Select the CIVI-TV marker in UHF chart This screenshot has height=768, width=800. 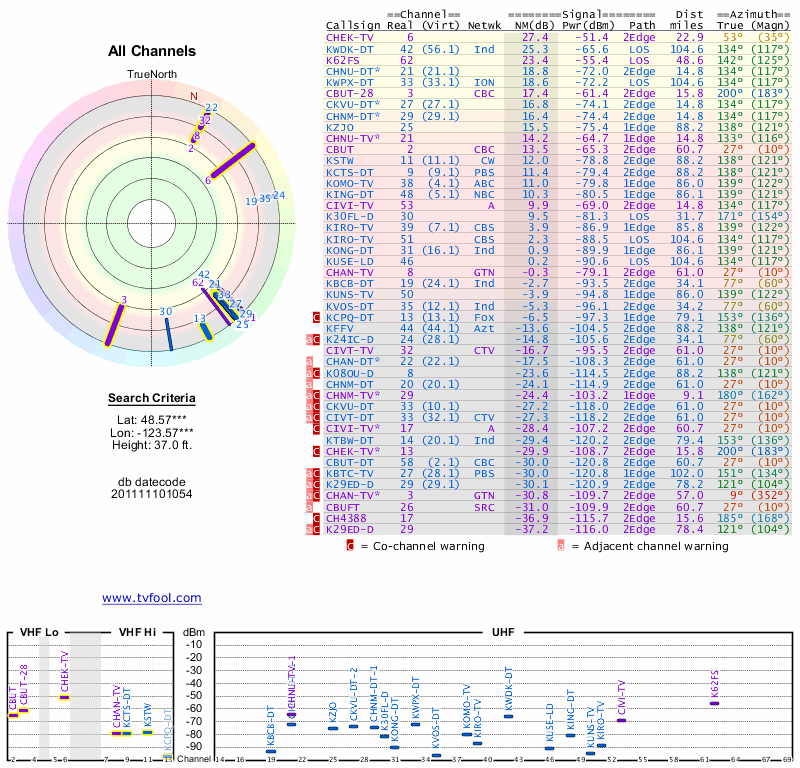pyautogui.click(x=621, y=720)
